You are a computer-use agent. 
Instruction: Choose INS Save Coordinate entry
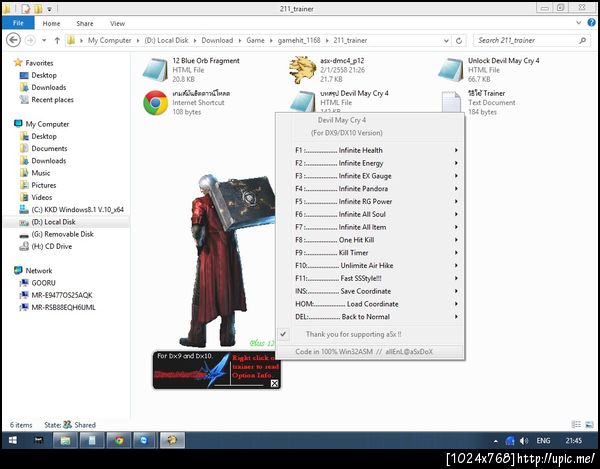[370, 291]
